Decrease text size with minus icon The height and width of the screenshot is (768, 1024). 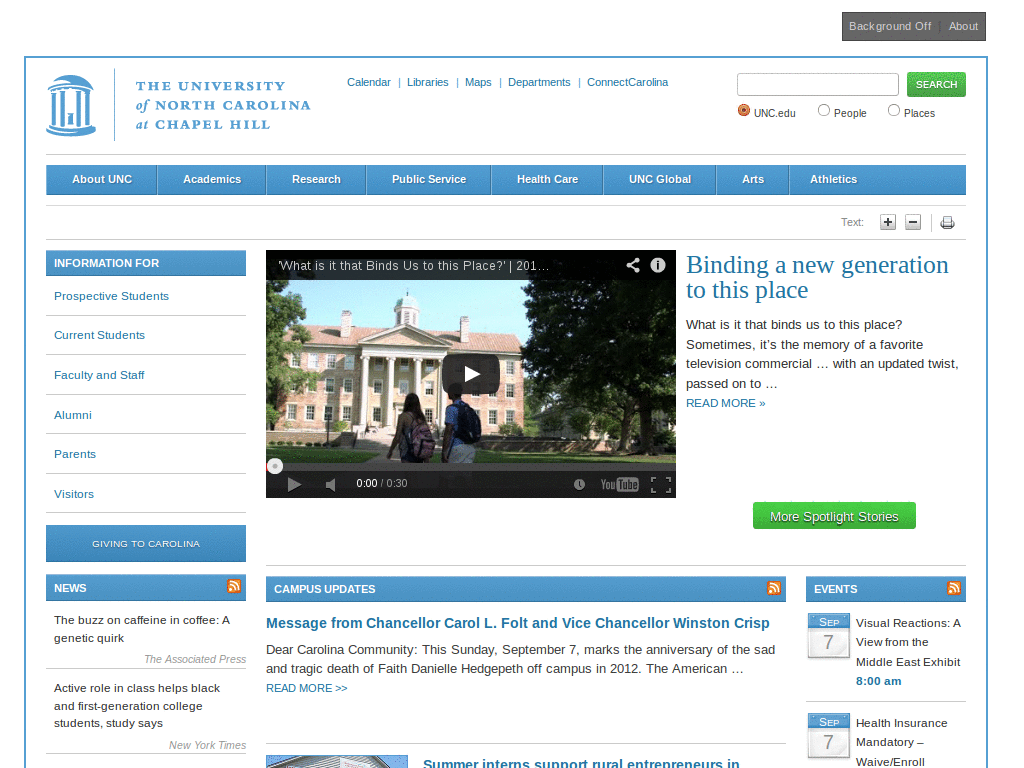coord(913,222)
